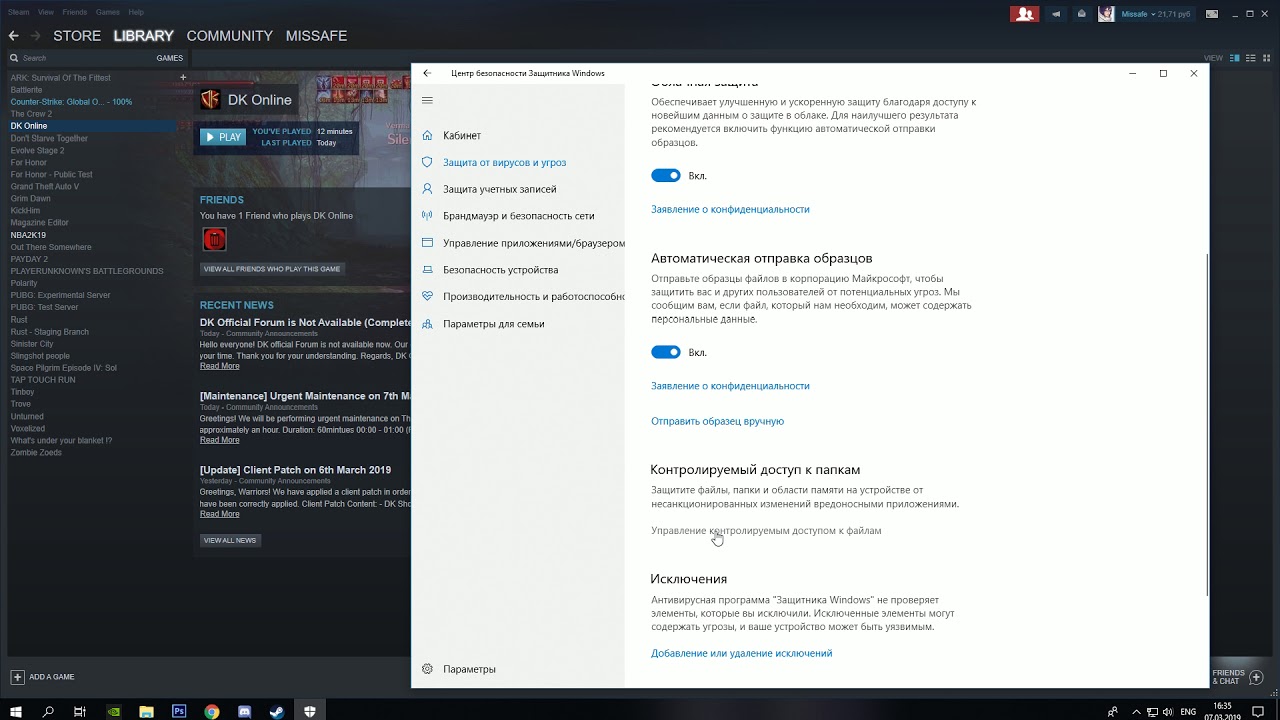
Task: Click View All Friends Who Play This Game
Action: point(272,269)
